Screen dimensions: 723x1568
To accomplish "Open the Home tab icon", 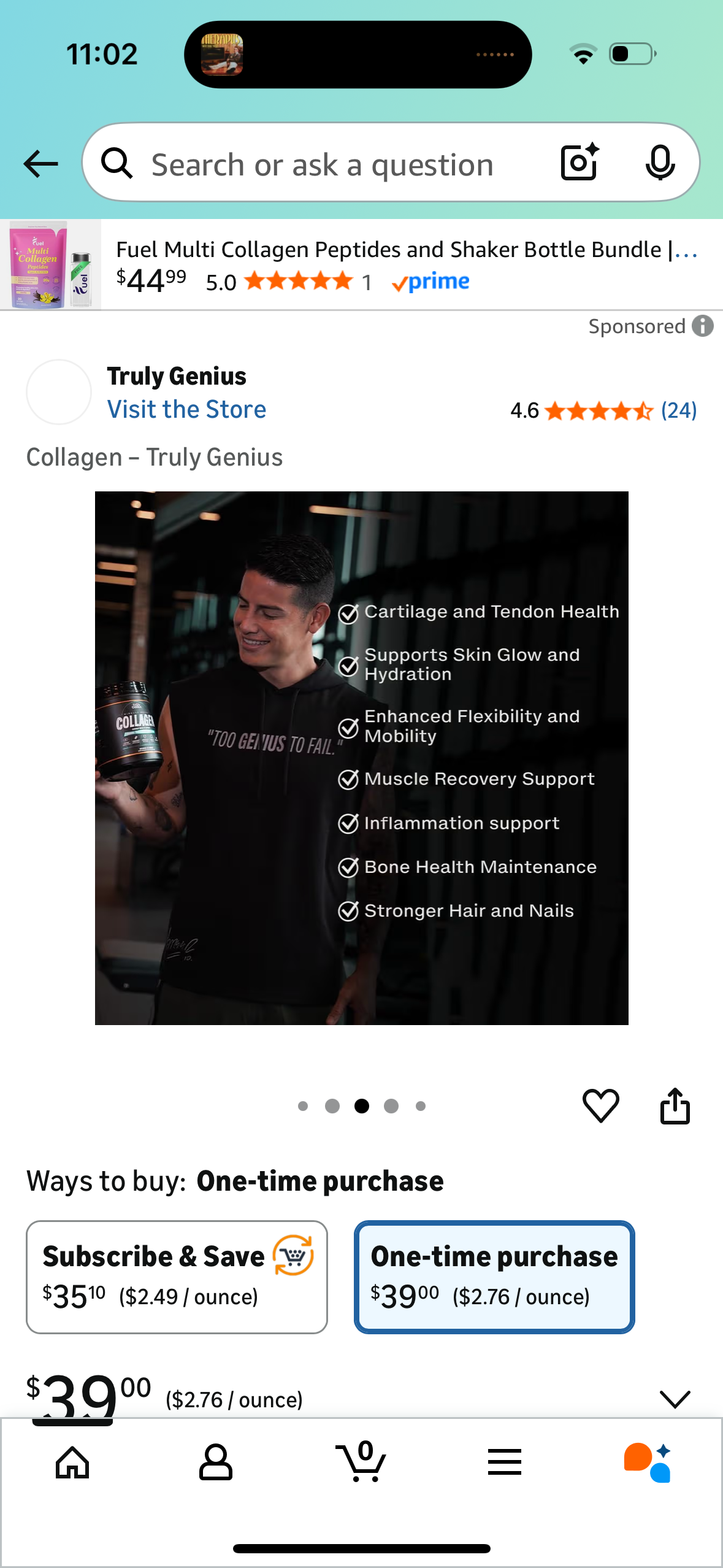I will click(x=72, y=1462).
